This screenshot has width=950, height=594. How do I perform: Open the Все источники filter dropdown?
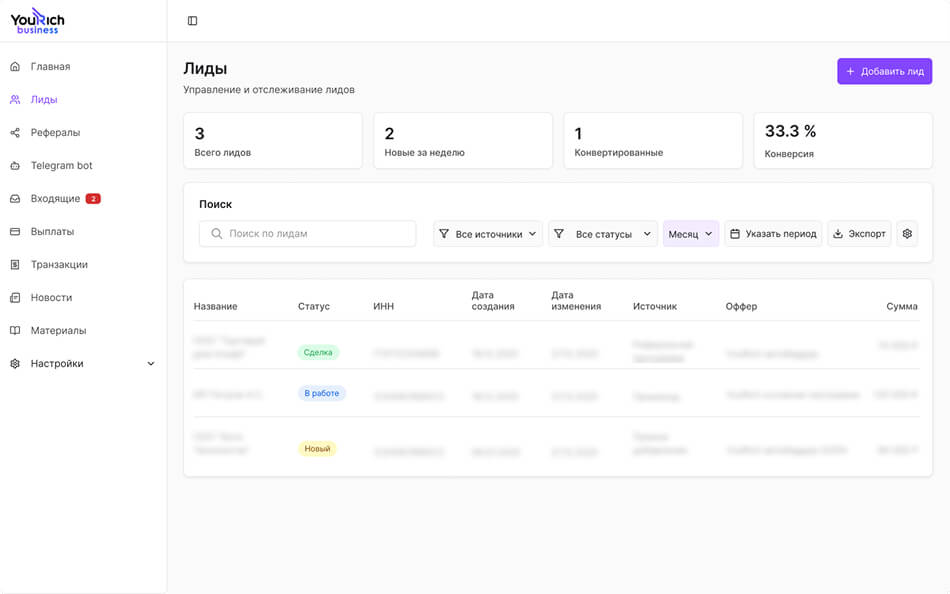click(488, 234)
